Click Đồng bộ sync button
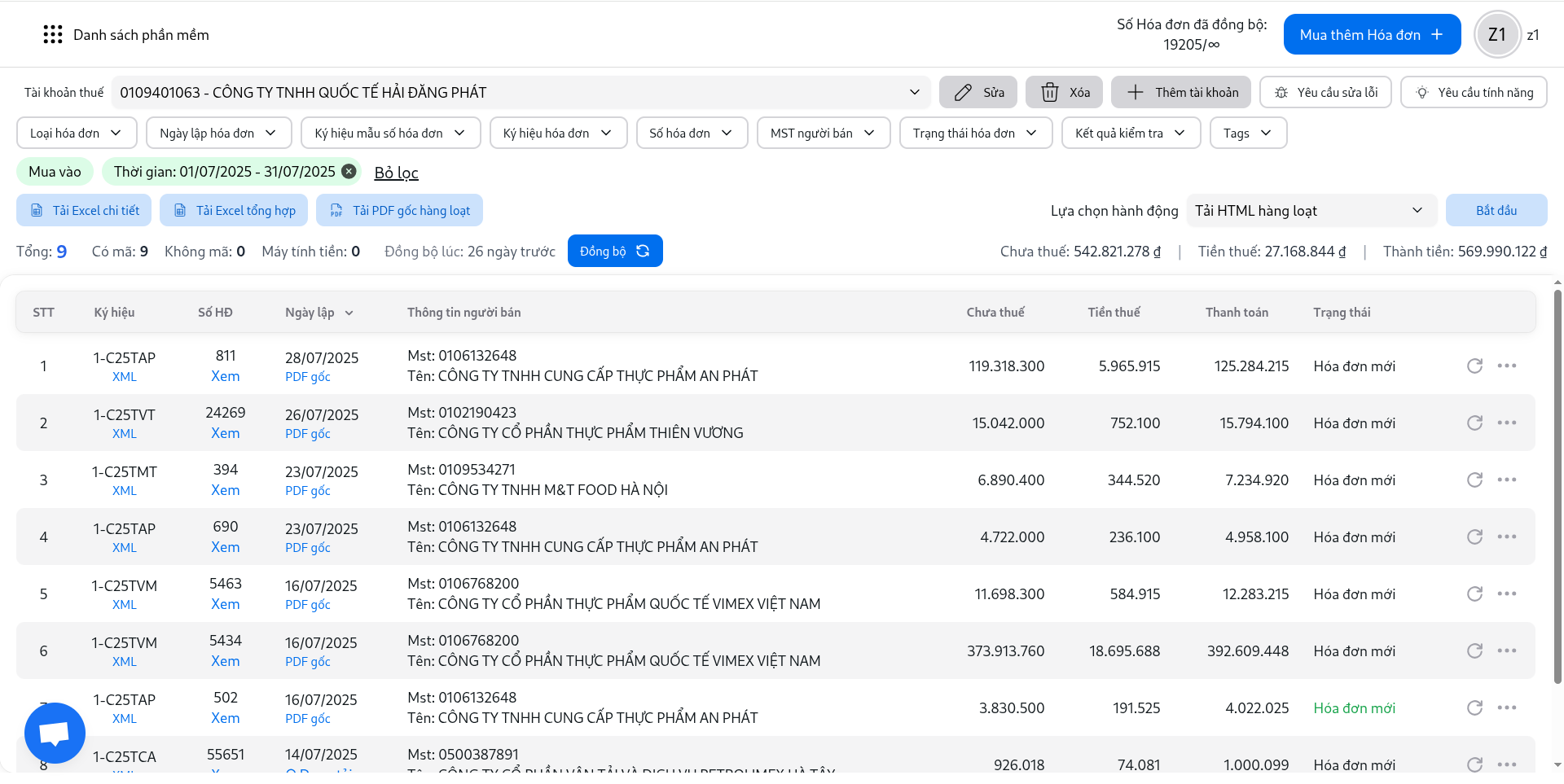Screen dimensions: 1564x784 coord(614,251)
